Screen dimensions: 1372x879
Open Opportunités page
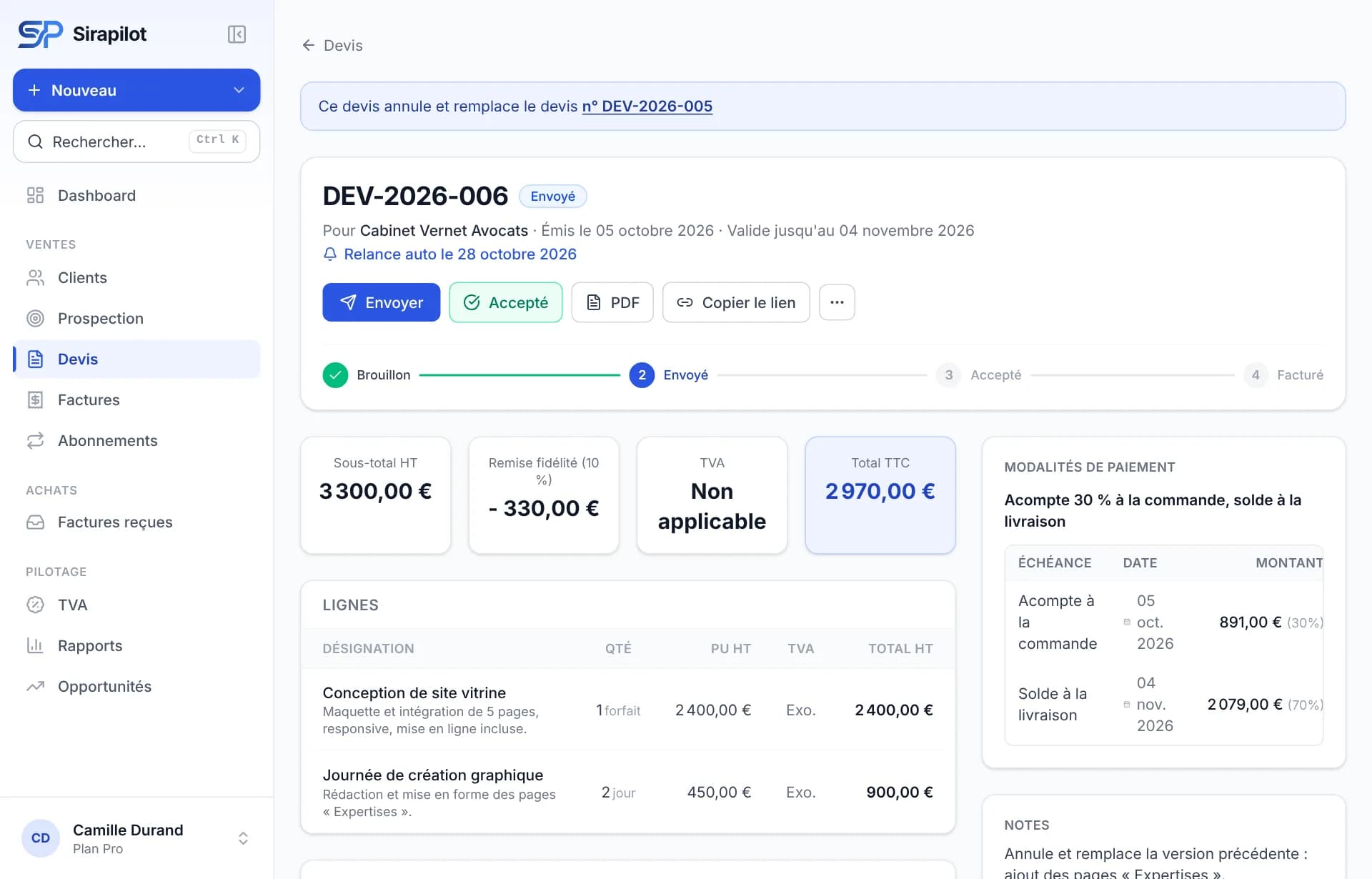136,687
